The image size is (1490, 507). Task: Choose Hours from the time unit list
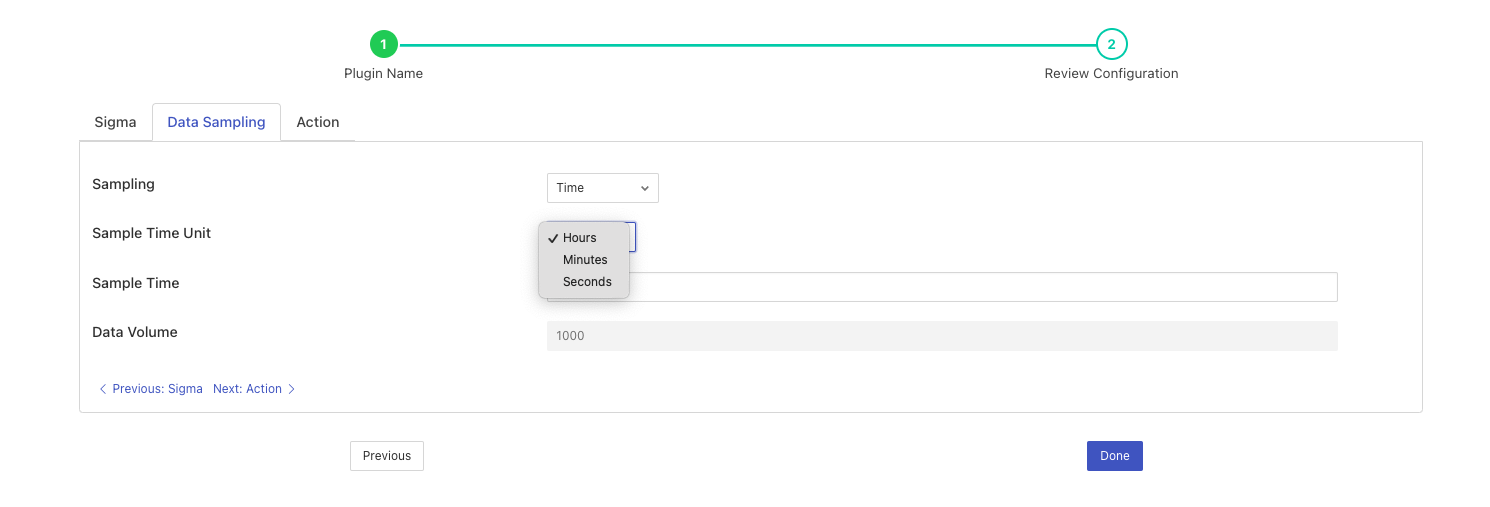[x=579, y=238]
